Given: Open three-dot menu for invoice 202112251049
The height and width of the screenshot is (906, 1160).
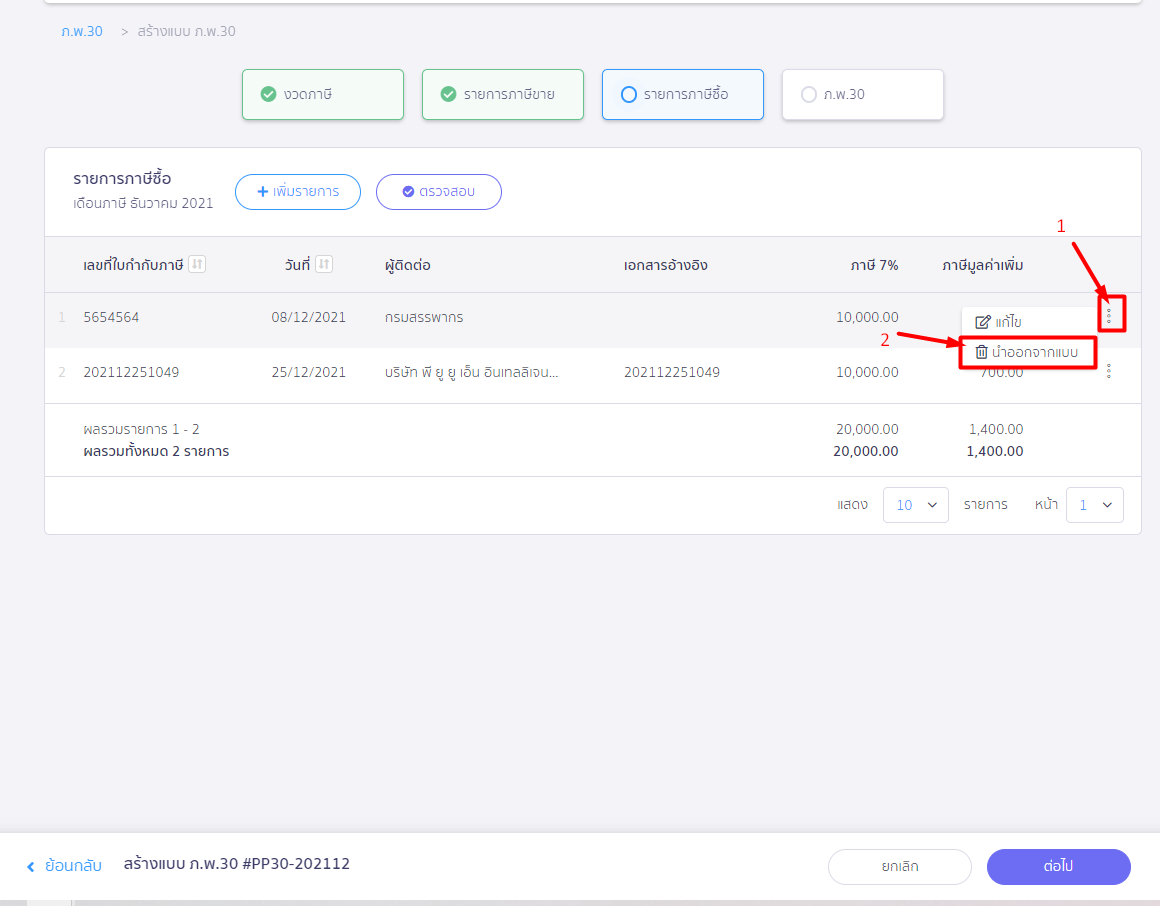Looking at the screenshot, I should coord(1108,372).
